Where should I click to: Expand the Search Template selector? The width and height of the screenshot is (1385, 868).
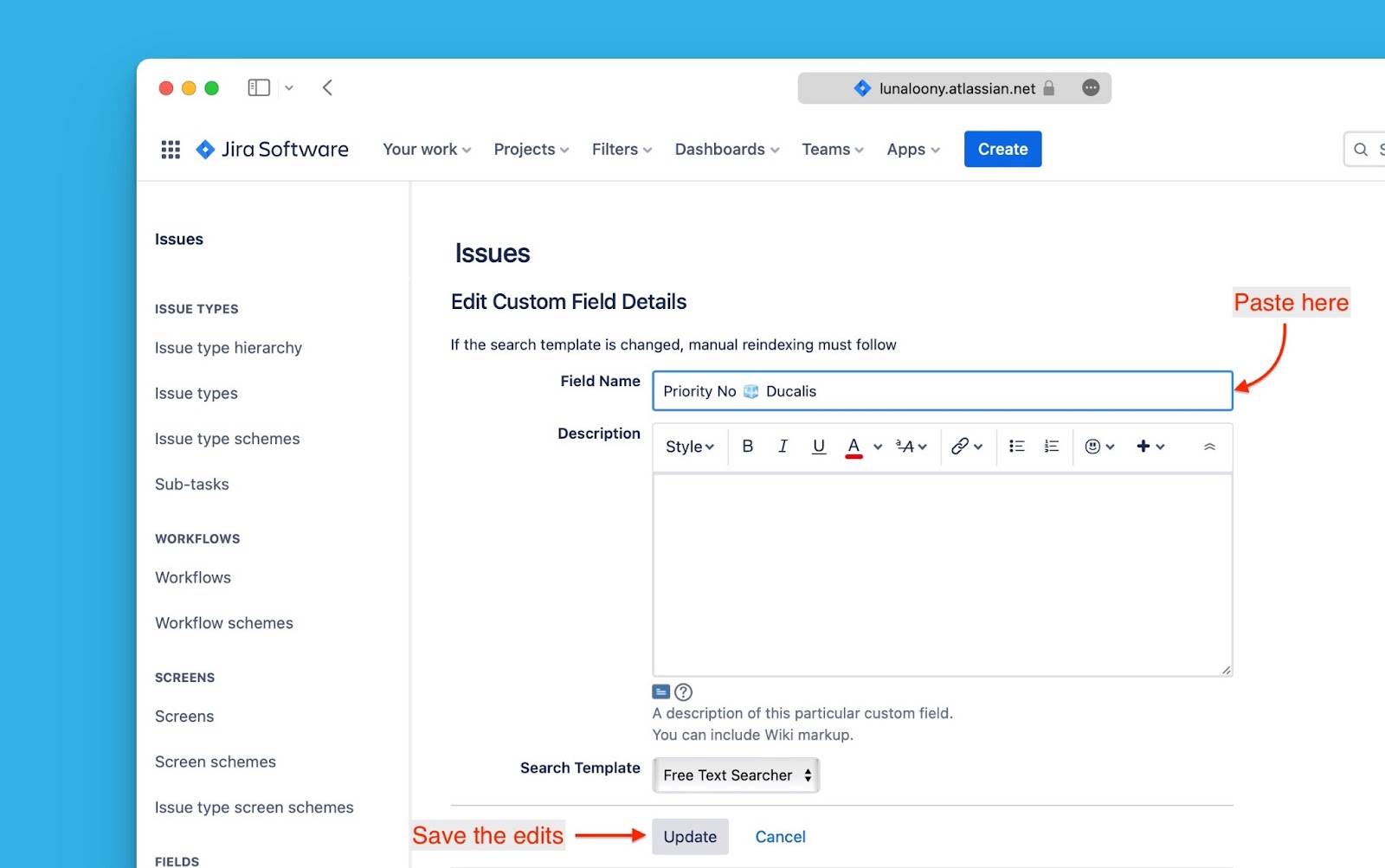point(736,775)
